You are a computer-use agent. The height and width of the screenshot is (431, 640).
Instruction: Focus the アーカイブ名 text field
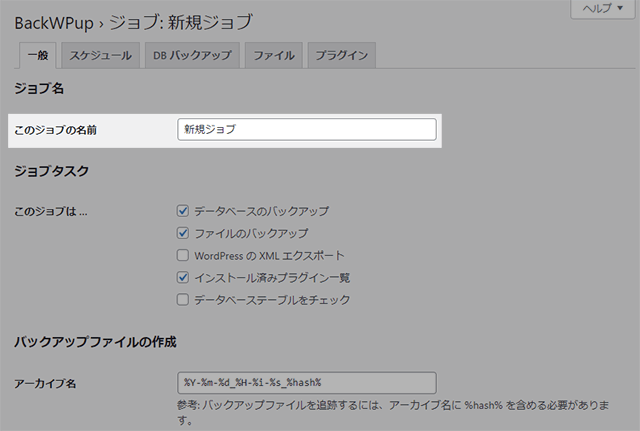(x=306, y=383)
